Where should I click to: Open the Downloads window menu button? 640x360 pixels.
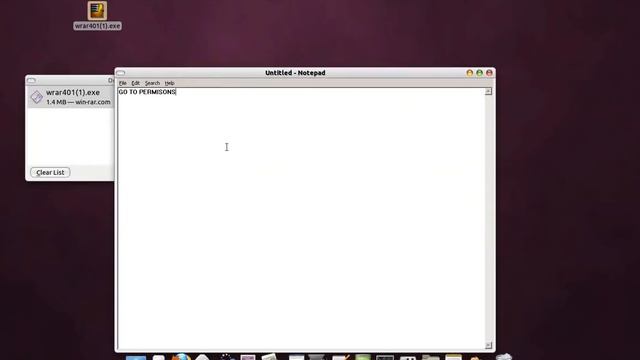[x=31, y=80]
